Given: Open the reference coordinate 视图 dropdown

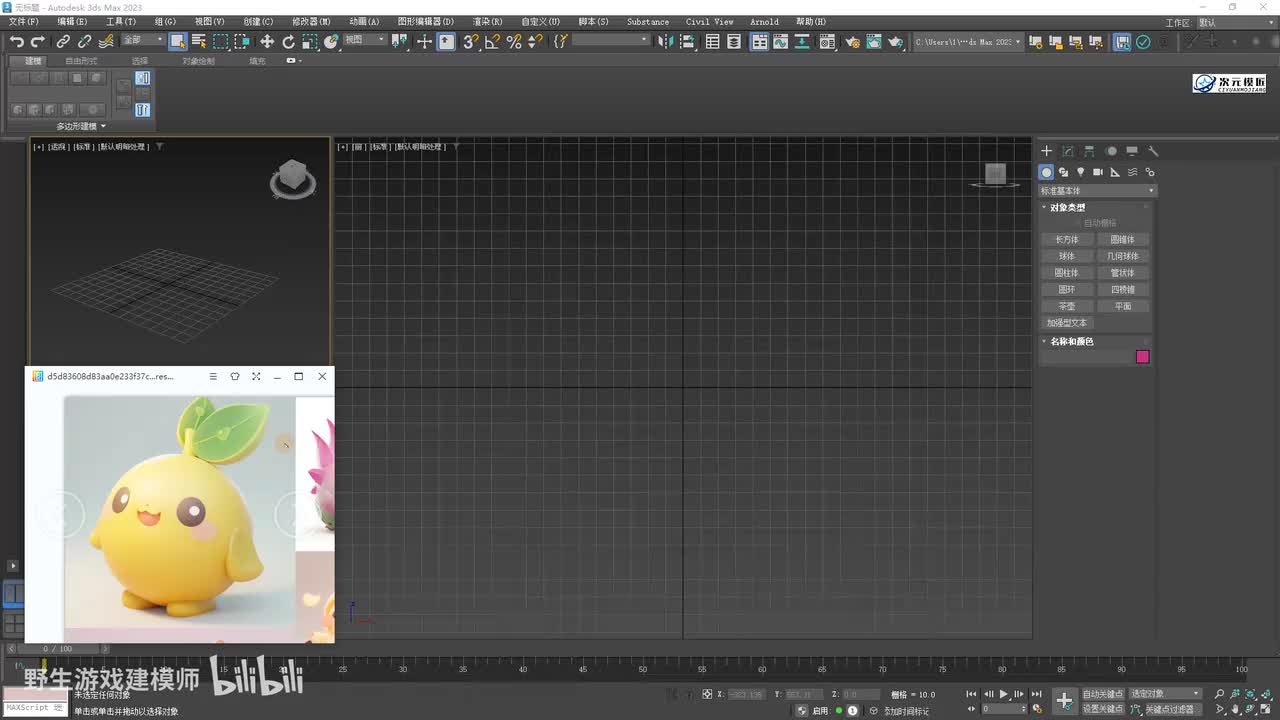Looking at the screenshot, I should [365, 40].
